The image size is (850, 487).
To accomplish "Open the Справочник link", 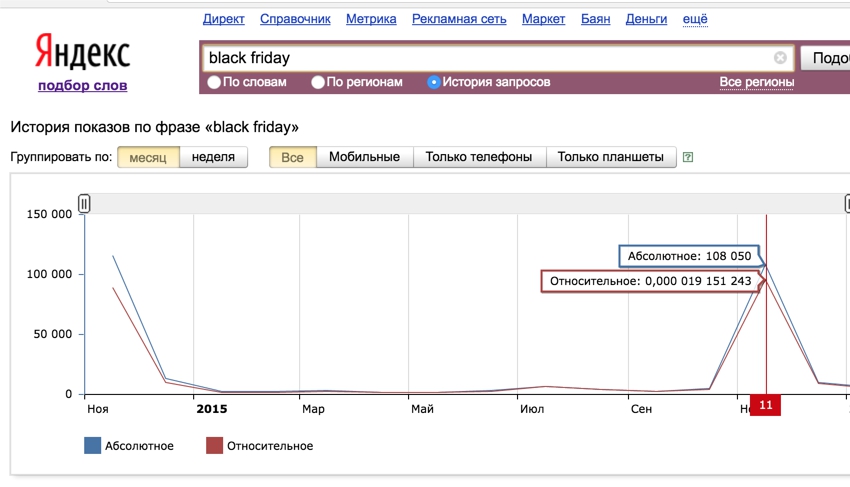I will pyautogui.click(x=295, y=19).
